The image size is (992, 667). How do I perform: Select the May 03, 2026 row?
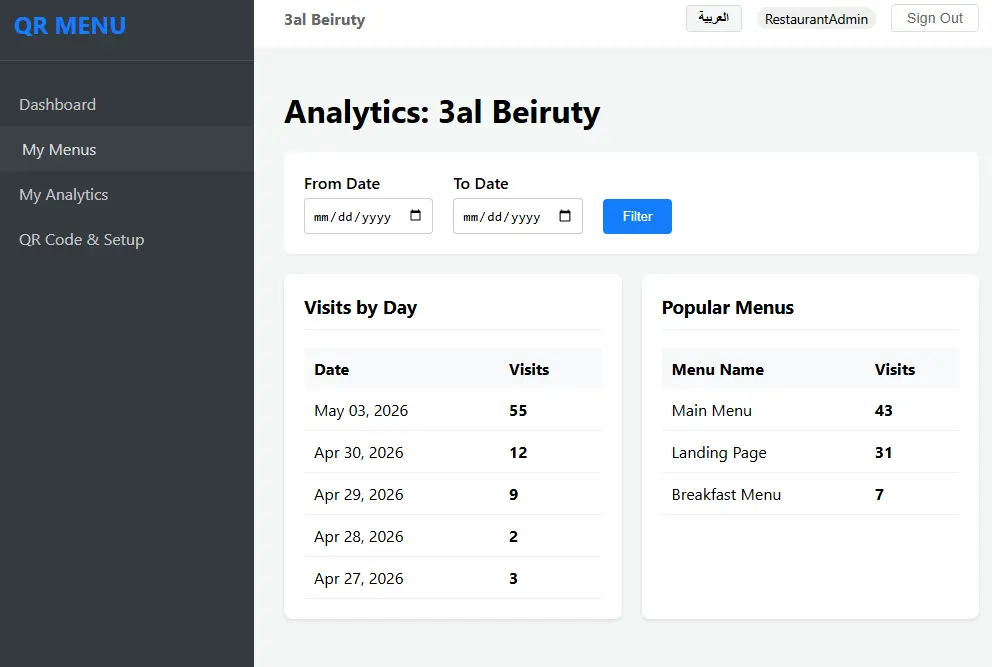(x=452, y=410)
